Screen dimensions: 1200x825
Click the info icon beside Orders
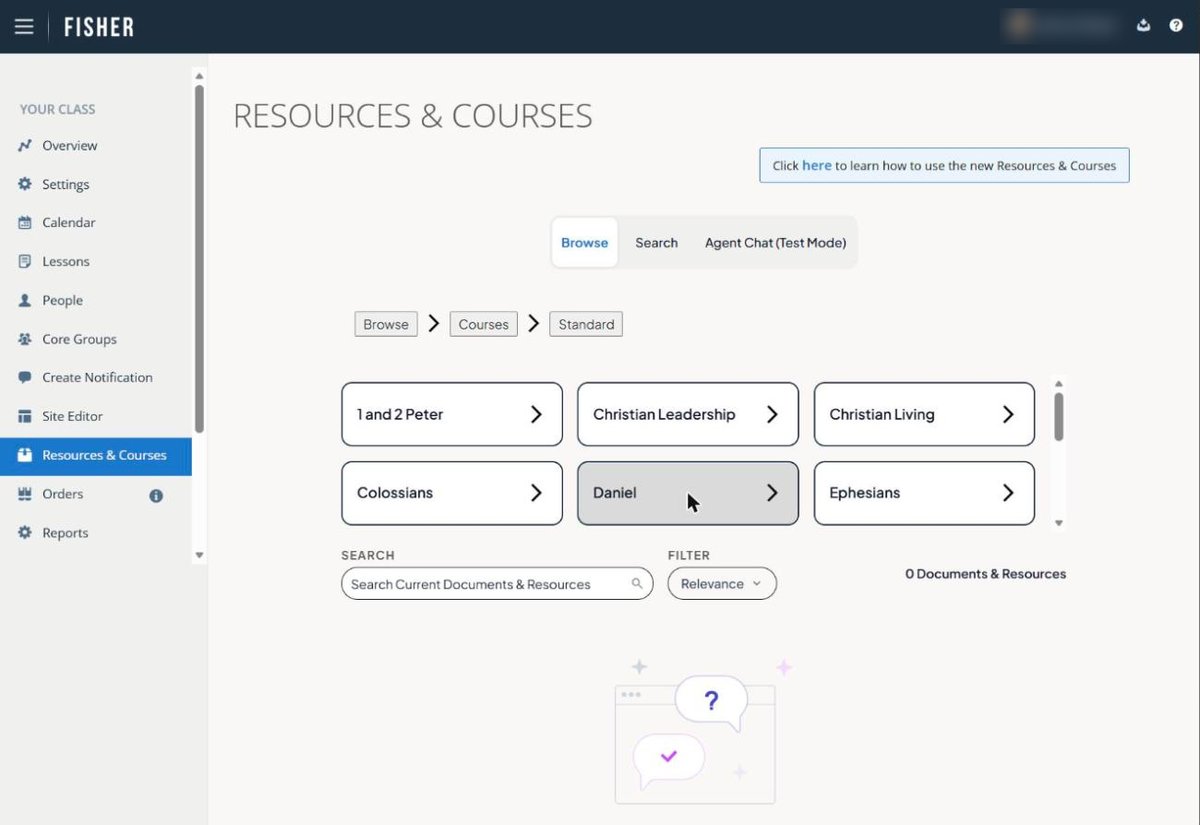[x=156, y=495]
